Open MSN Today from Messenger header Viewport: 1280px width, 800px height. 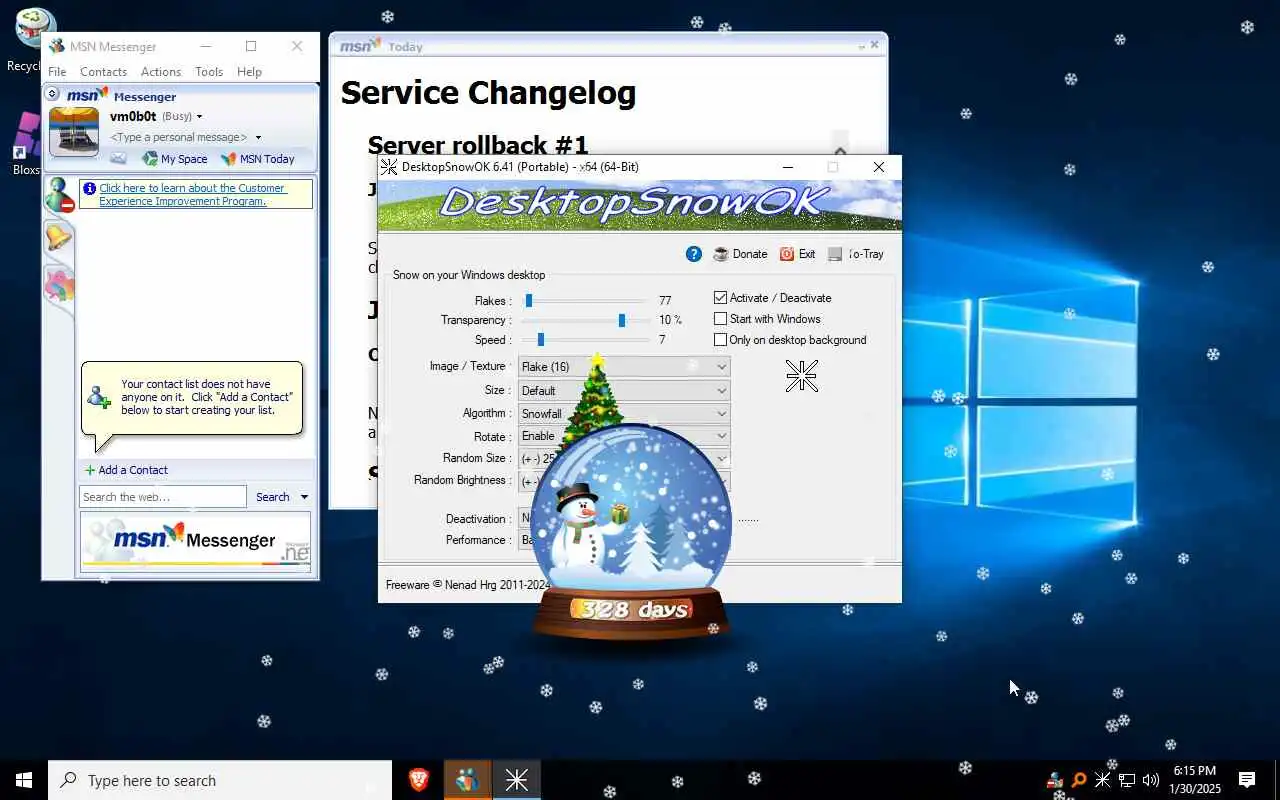click(x=258, y=158)
